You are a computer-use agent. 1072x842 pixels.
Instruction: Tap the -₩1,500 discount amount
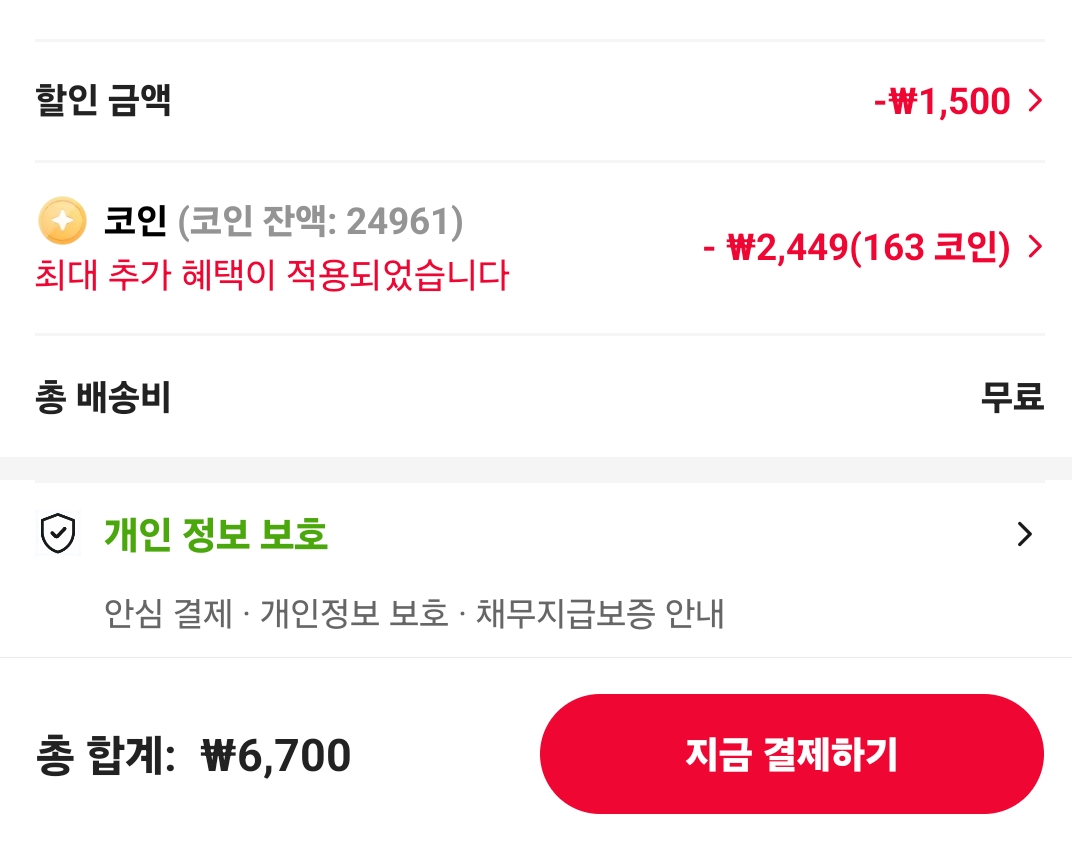point(941,101)
